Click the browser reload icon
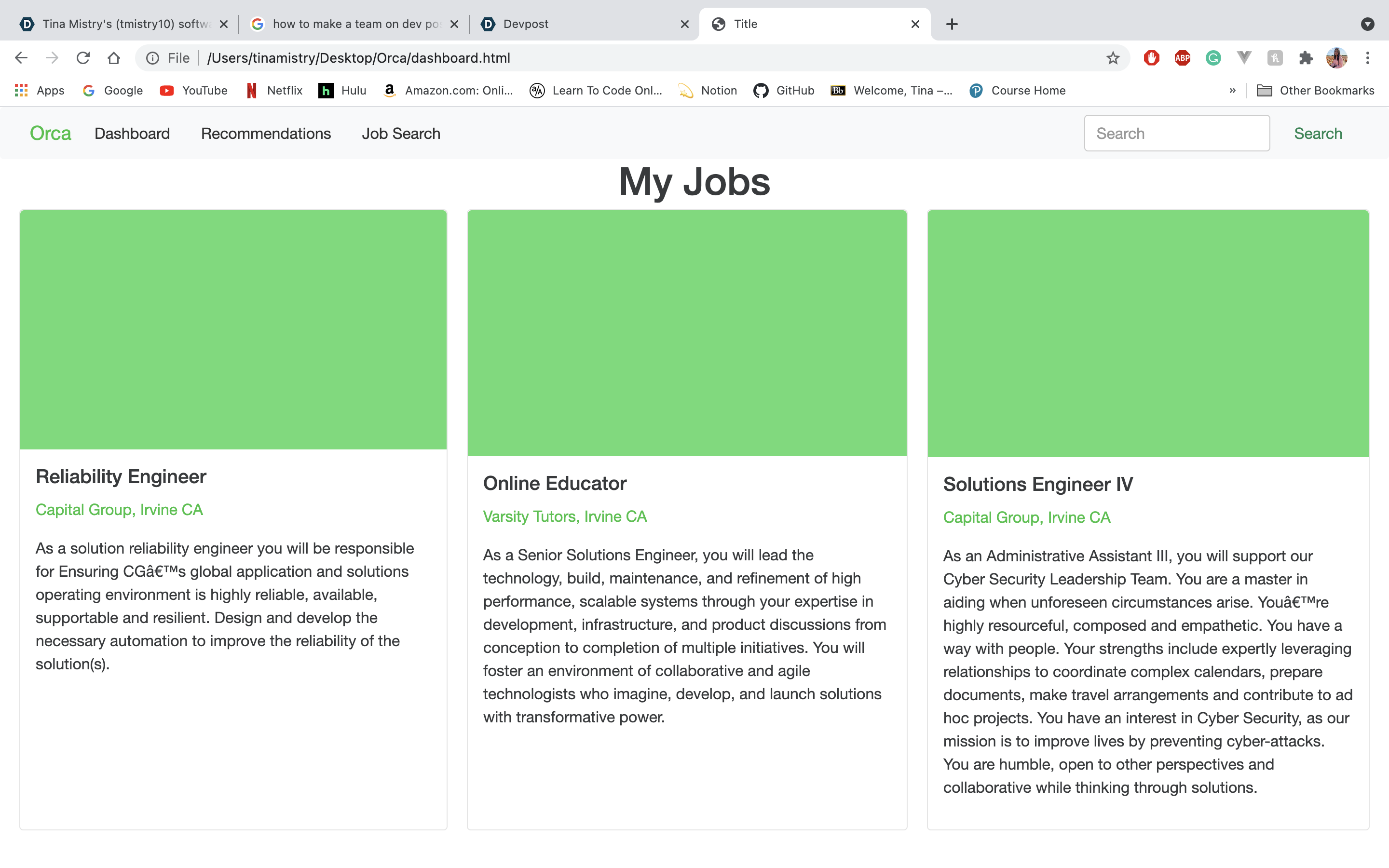Screen dimensions: 1389x868 pyautogui.click(x=83, y=58)
